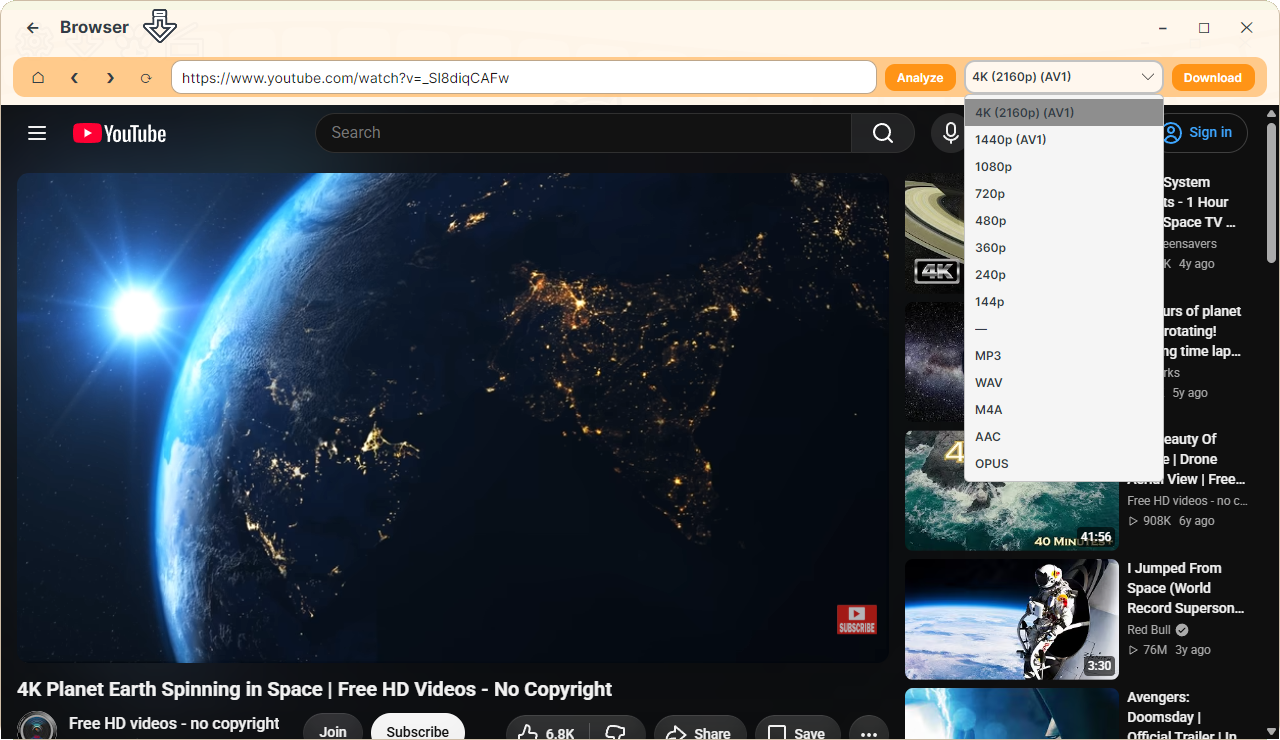
Task: Click the '4K Planet Earth Spinning in Space' title
Action: tap(314, 689)
